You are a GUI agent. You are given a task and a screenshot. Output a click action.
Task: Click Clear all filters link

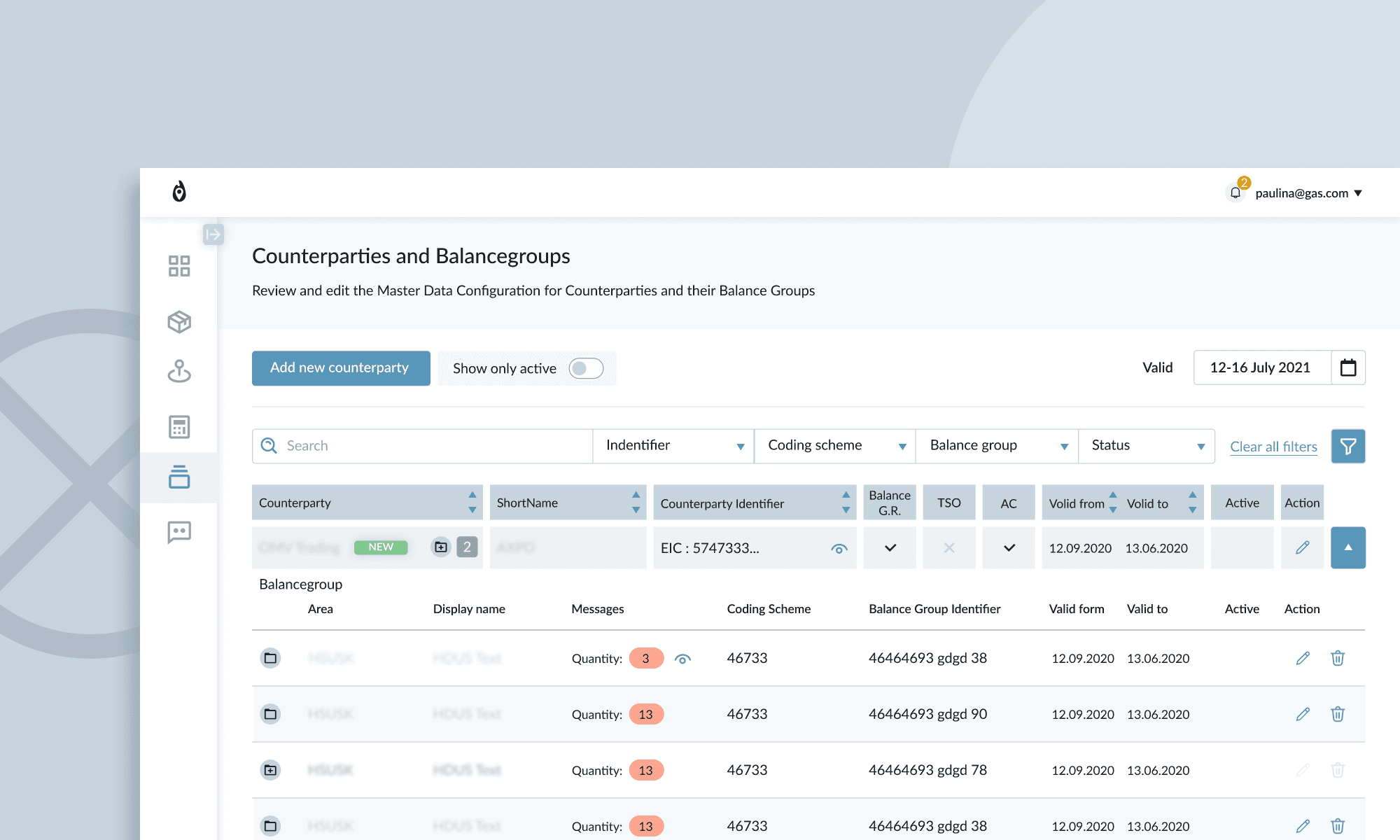point(1273,447)
